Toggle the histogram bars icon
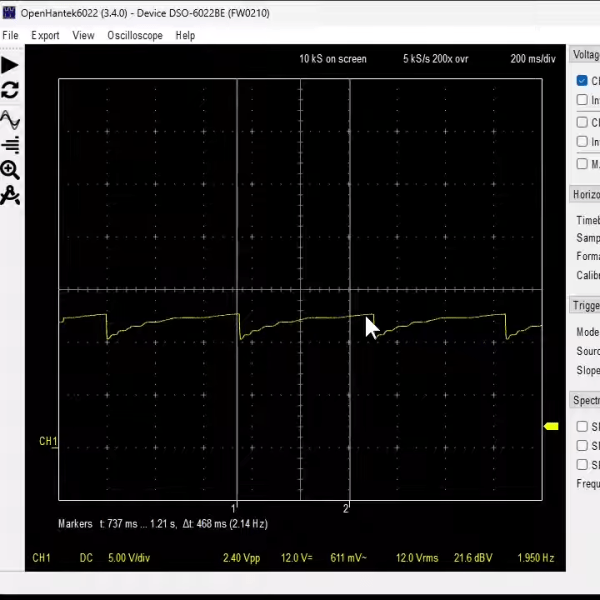 (10, 145)
